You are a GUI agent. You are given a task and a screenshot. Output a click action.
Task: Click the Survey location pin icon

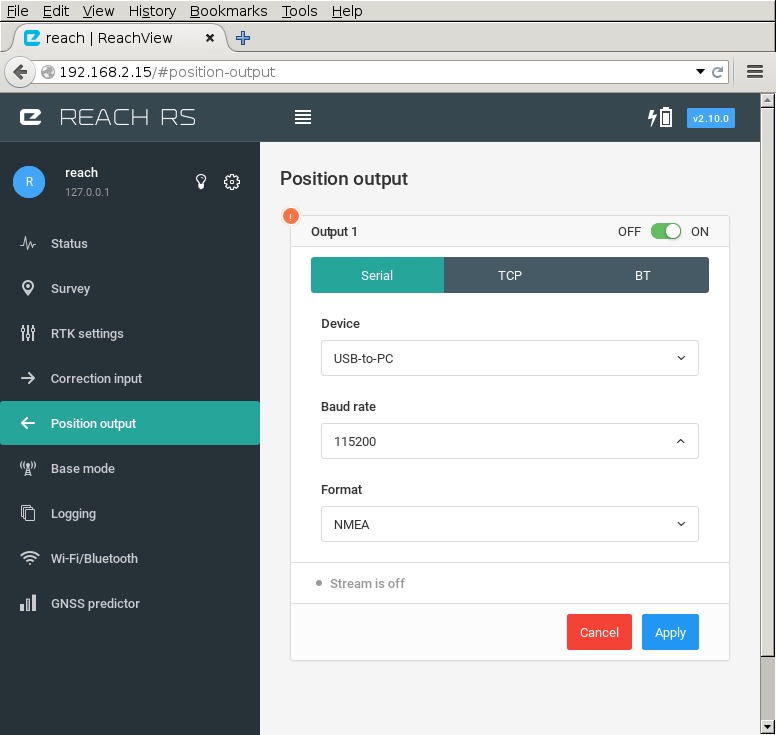coord(28,288)
